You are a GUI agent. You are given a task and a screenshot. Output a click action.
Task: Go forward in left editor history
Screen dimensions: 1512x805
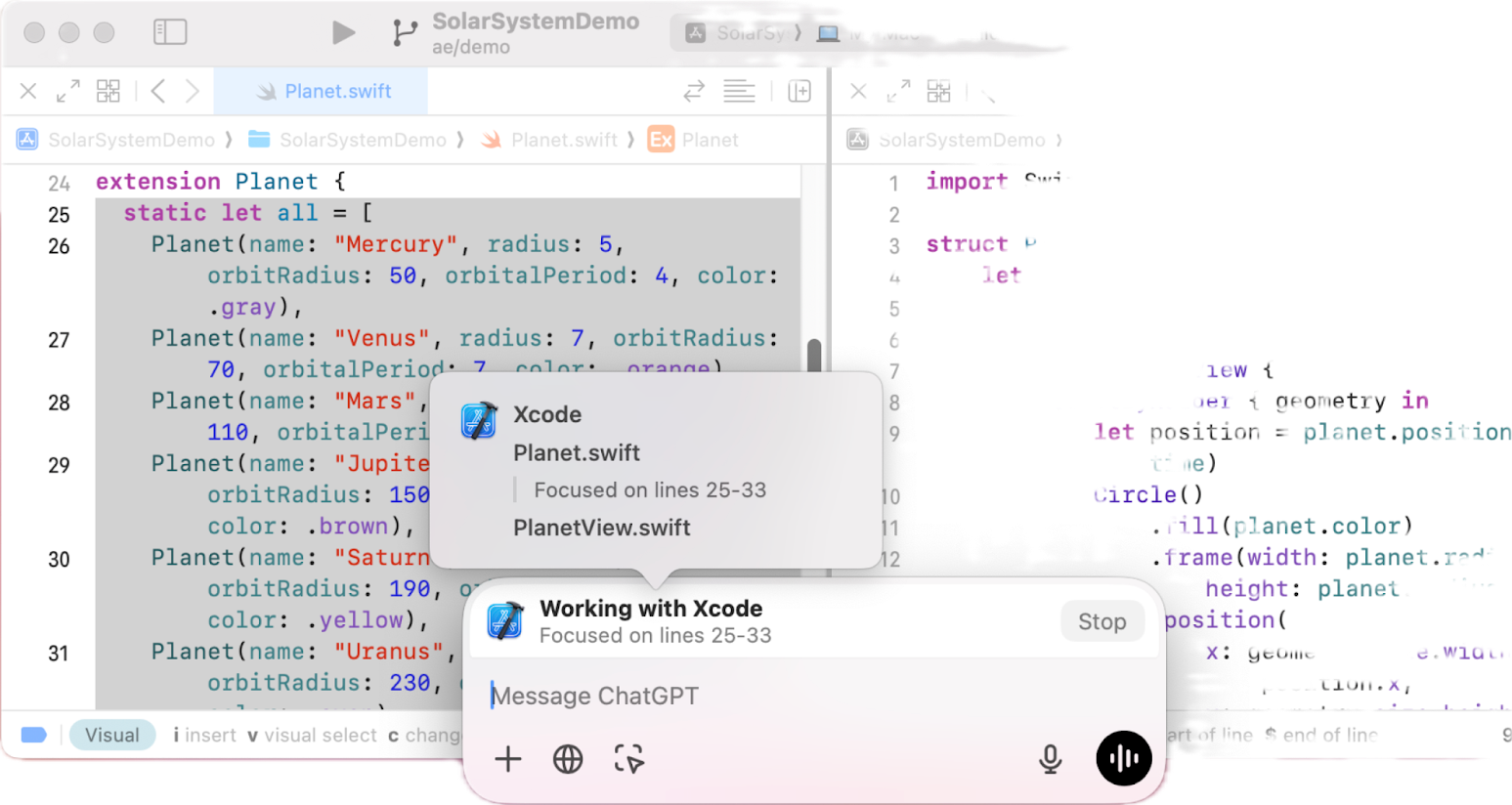[192, 91]
